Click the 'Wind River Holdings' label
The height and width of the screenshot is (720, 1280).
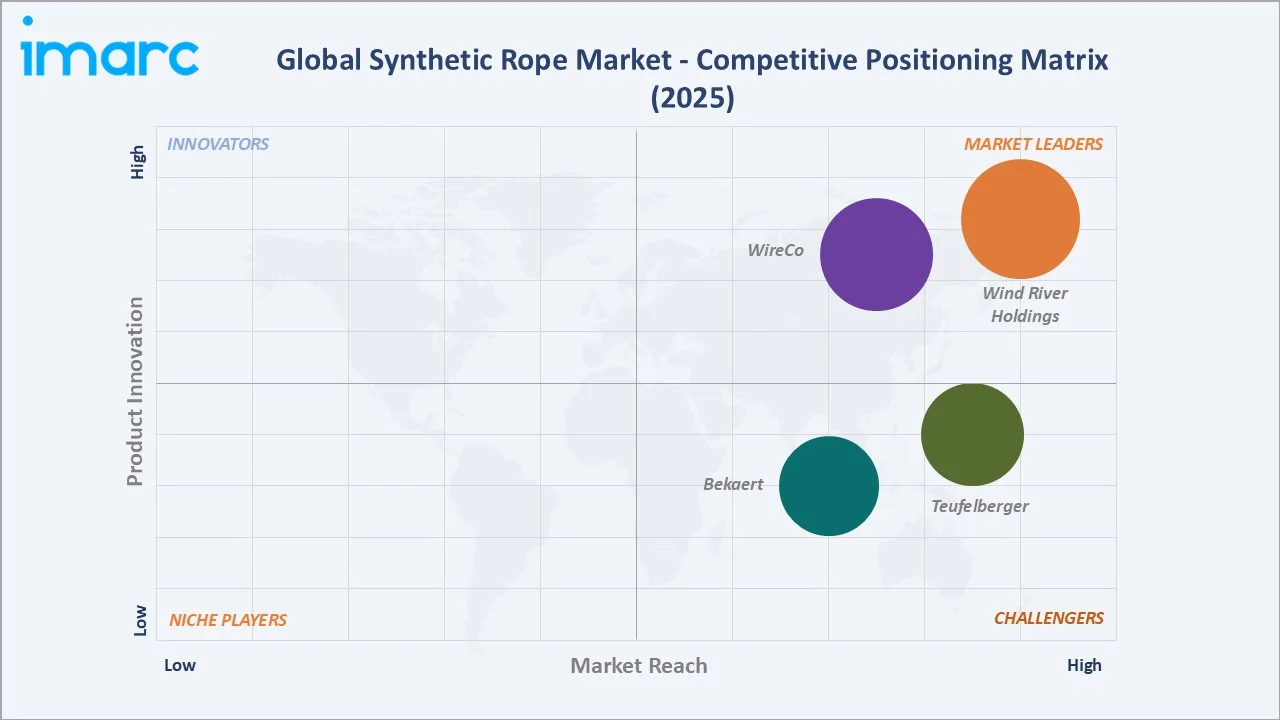pyautogui.click(x=1025, y=304)
